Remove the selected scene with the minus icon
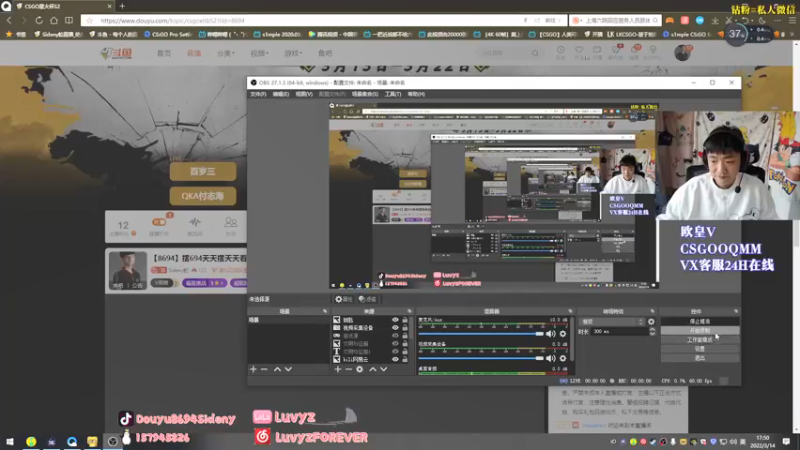 [264, 369]
